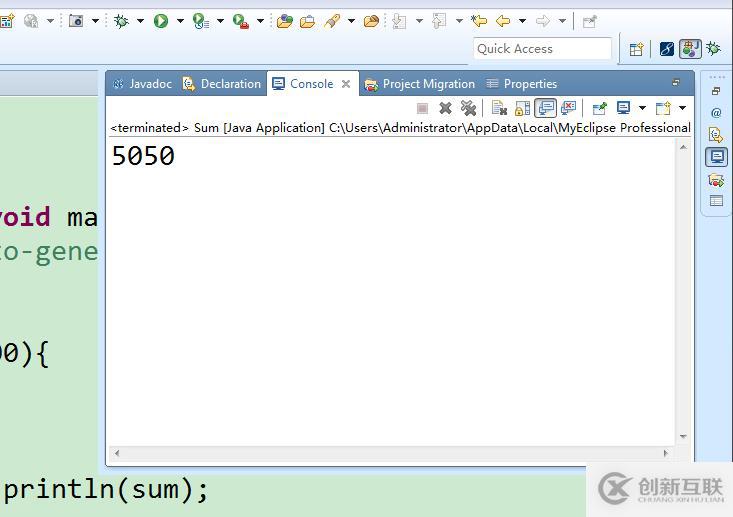The image size is (733, 517).
Task: Click the green Run button in toolbar
Action: [161, 21]
